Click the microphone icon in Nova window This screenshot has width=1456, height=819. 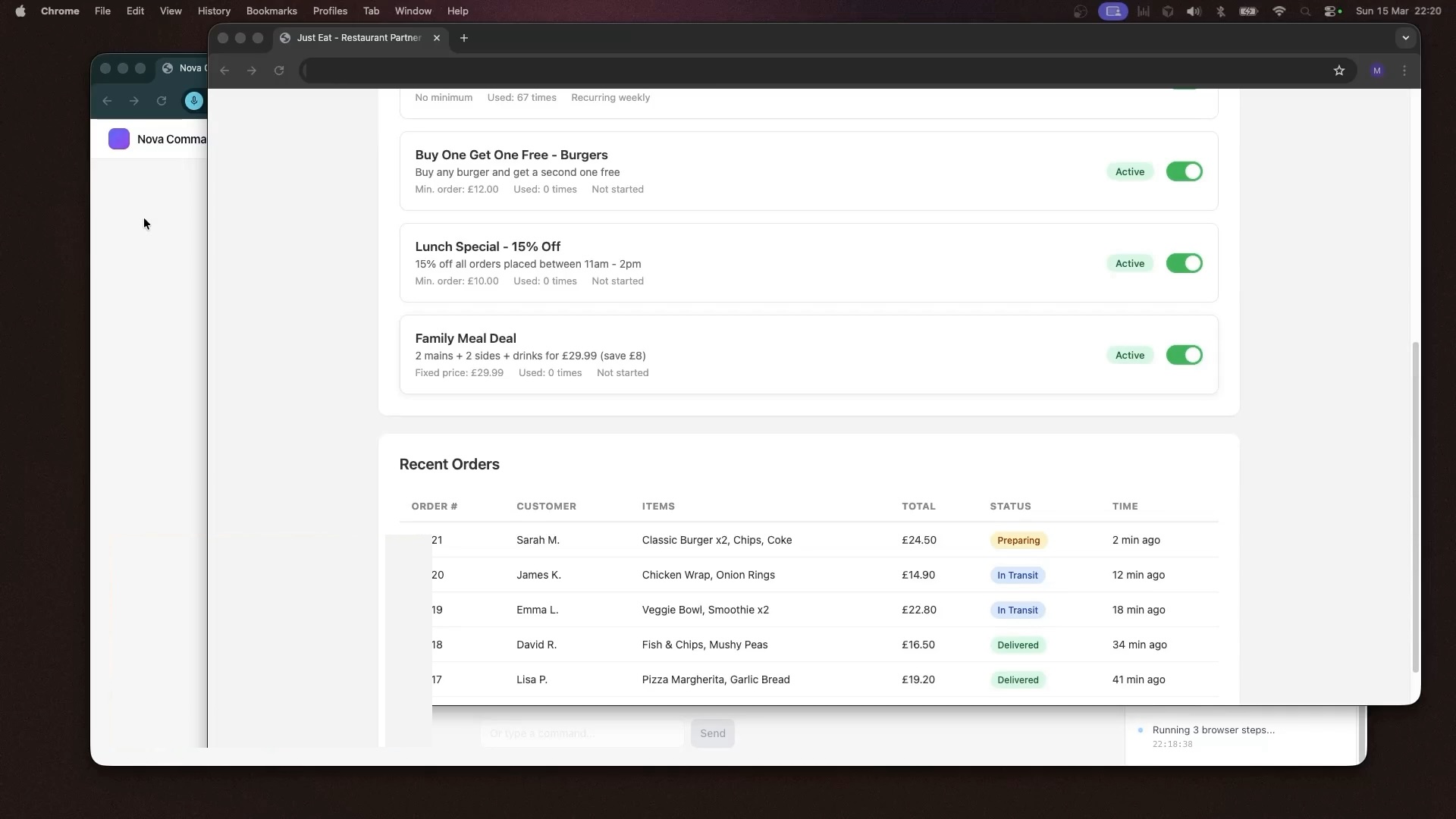194,101
